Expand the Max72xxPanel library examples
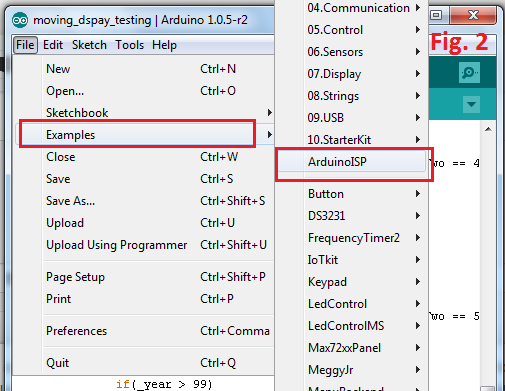Image resolution: width=505 pixels, height=391 pixels. 352,348
